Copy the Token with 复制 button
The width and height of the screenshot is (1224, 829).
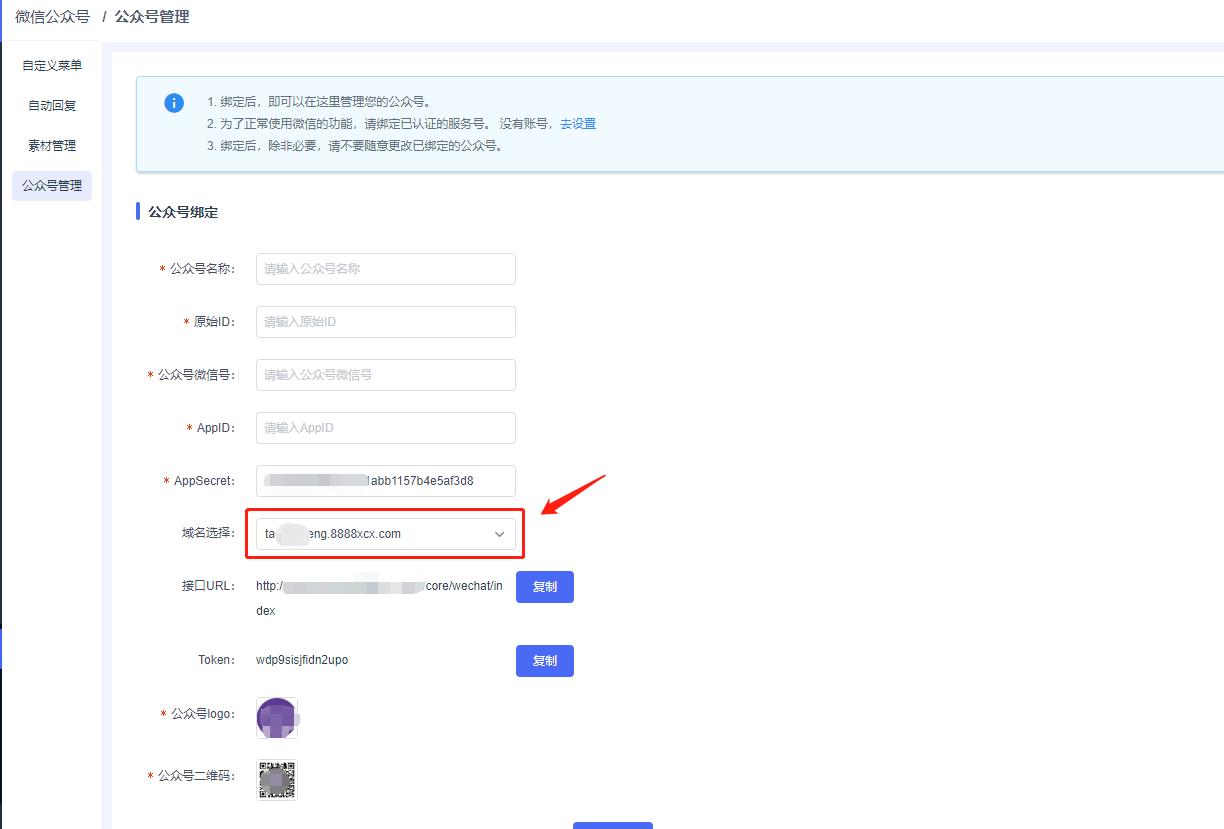(x=545, y=661)
